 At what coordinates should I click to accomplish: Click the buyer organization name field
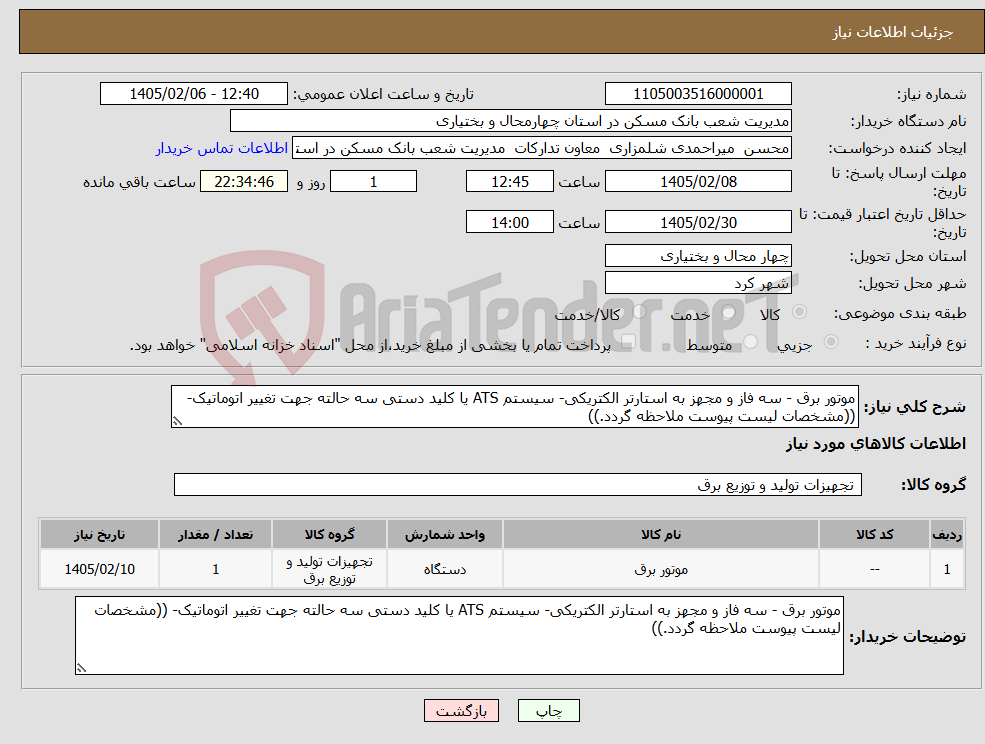point(510,121)
